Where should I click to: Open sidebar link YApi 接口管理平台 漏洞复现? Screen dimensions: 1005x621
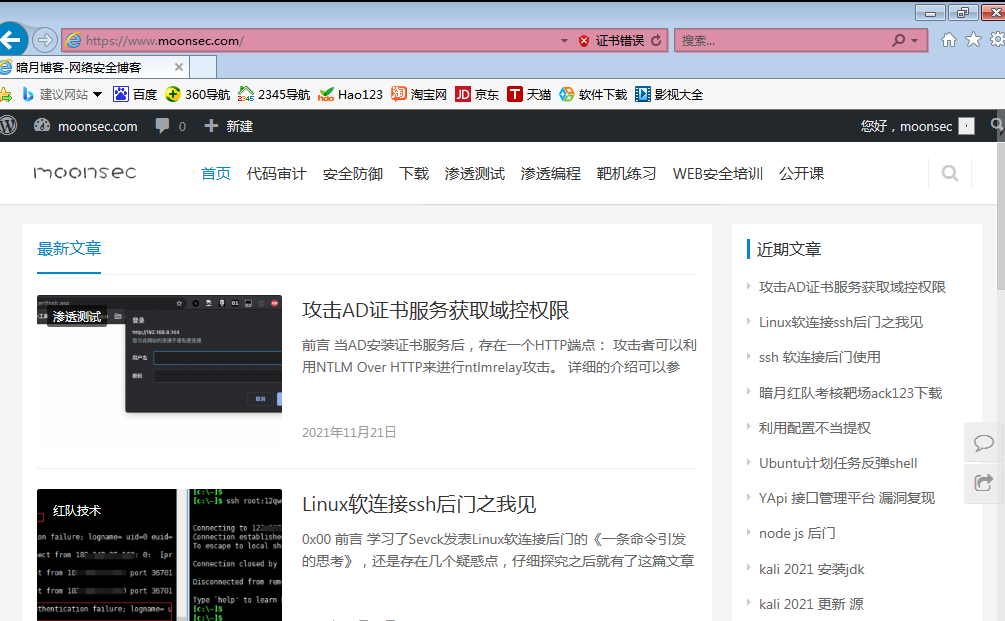pos(847,498)
